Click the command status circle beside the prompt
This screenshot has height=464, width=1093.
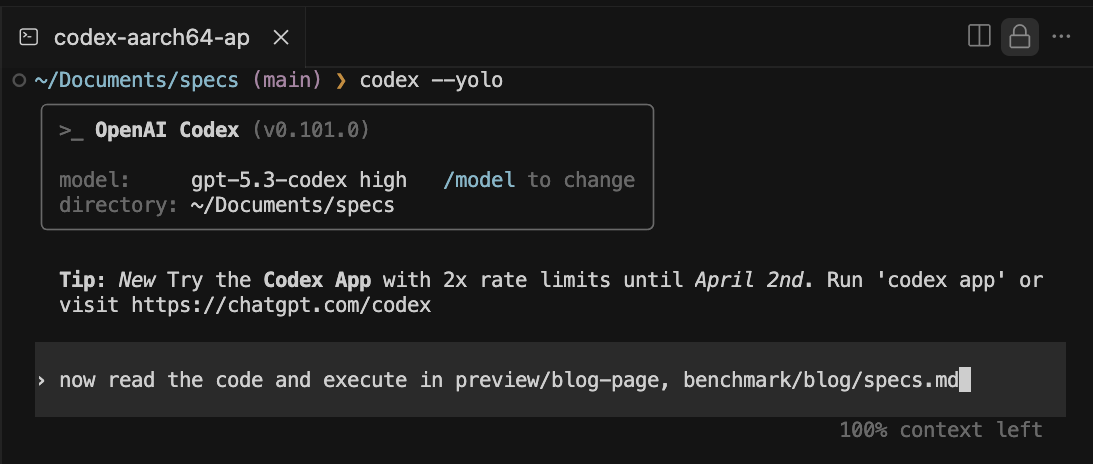point(19,81)
